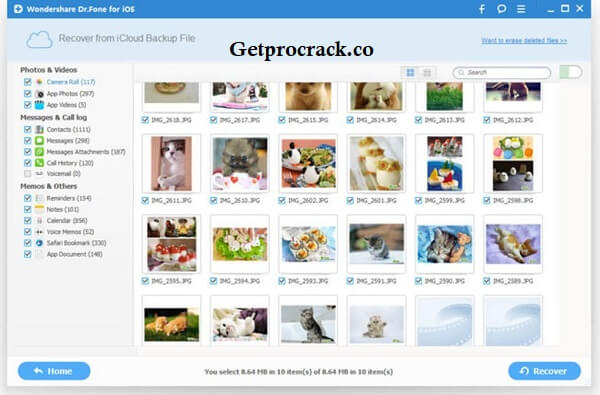Image resolution: width=600 pixels, height=395 pixels.
Task: Click the IMG_2598.JPG file name
Action: (x=513, y=201)
